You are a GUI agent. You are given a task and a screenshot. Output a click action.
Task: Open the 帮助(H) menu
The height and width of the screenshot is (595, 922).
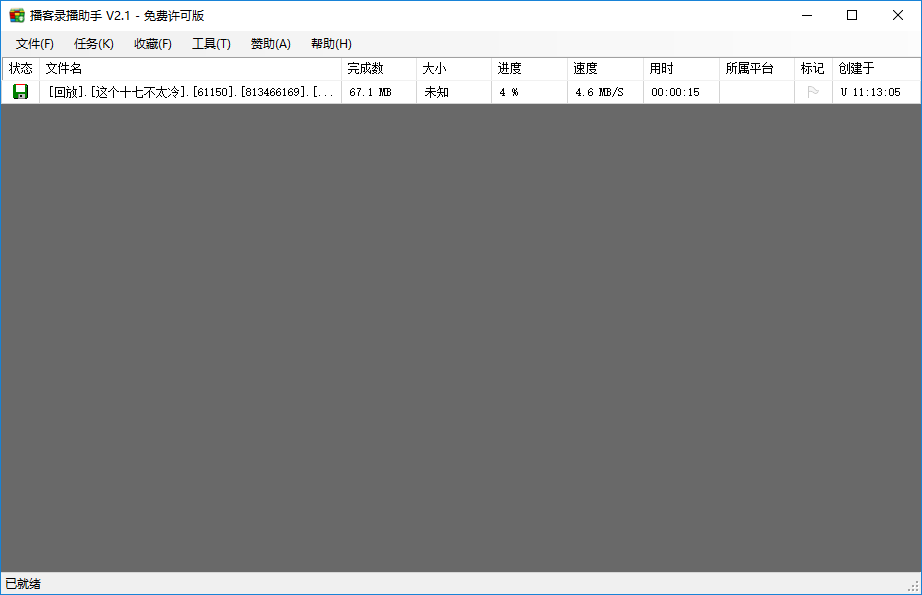(x=331, y=44)
